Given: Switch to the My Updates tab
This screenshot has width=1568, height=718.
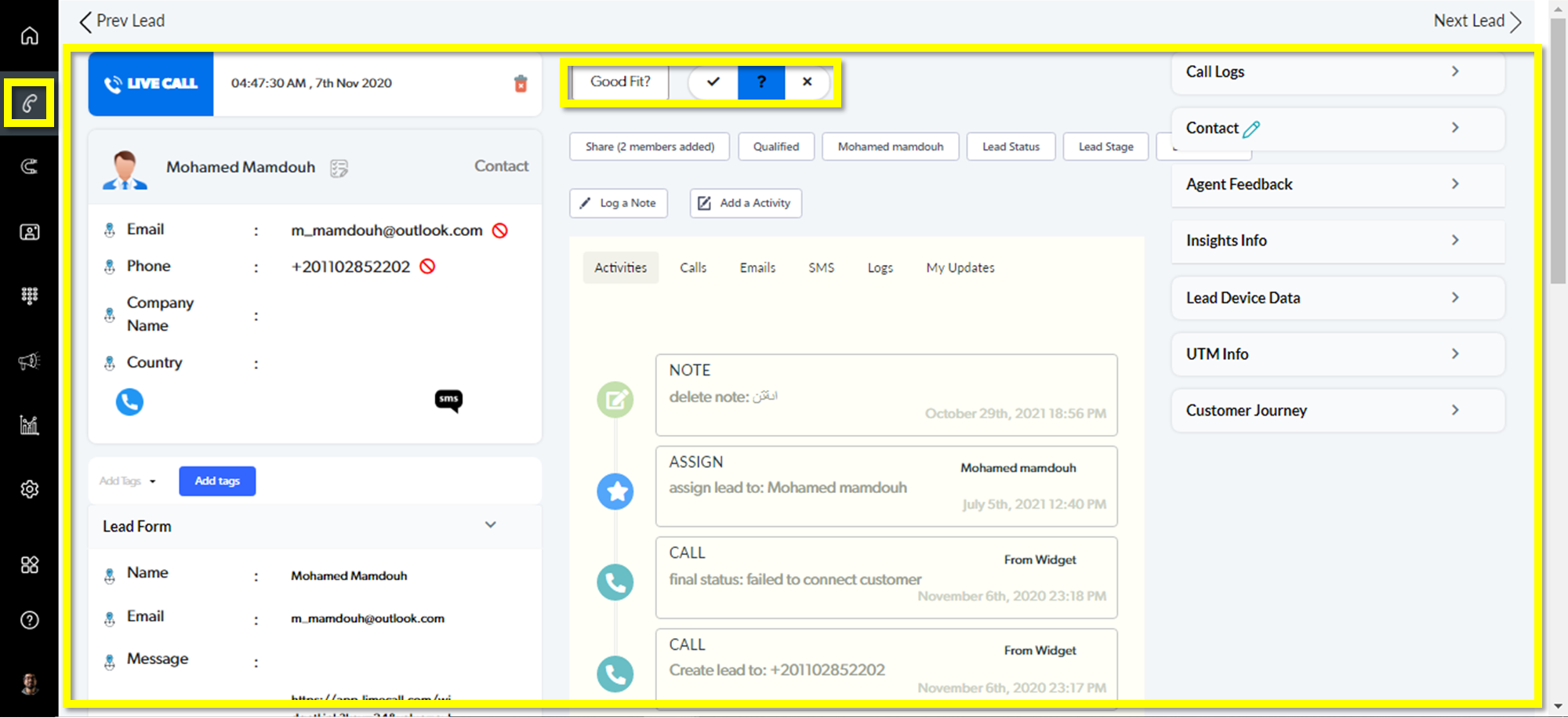Looking at the screenshot, I should (960, 268).
